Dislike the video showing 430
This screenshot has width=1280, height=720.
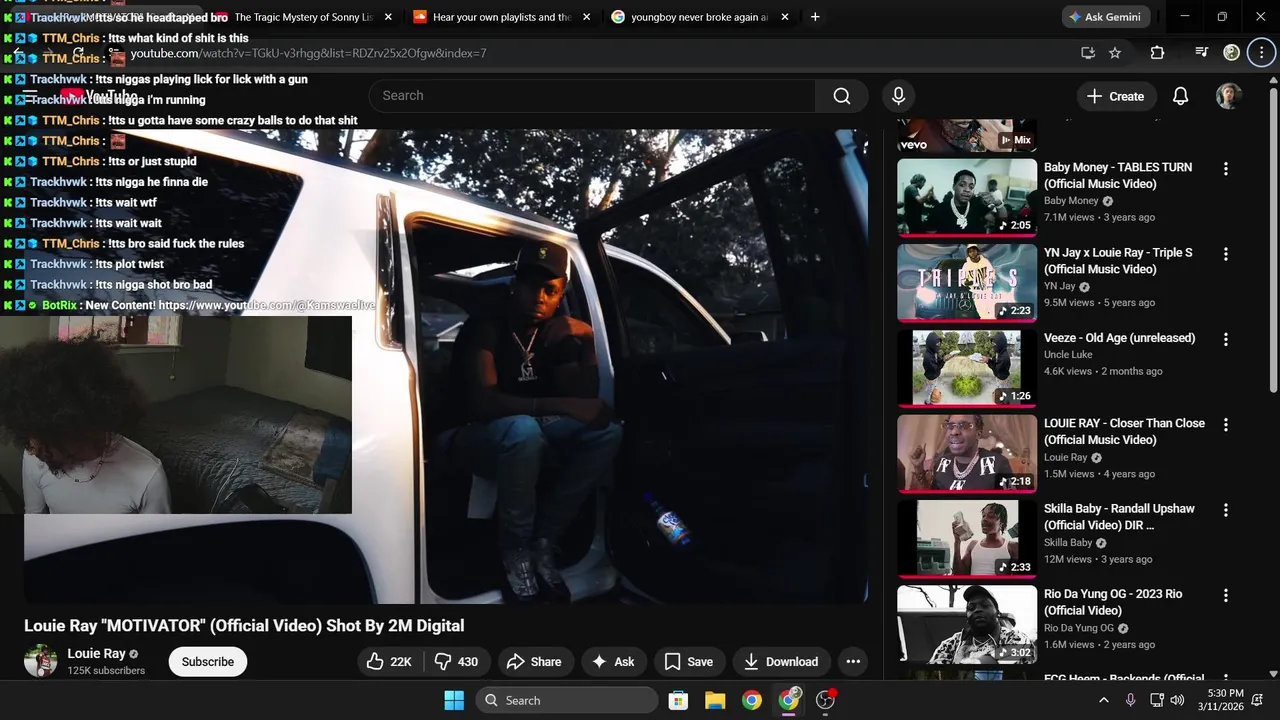pyautogui.click(x=456, y=662)
